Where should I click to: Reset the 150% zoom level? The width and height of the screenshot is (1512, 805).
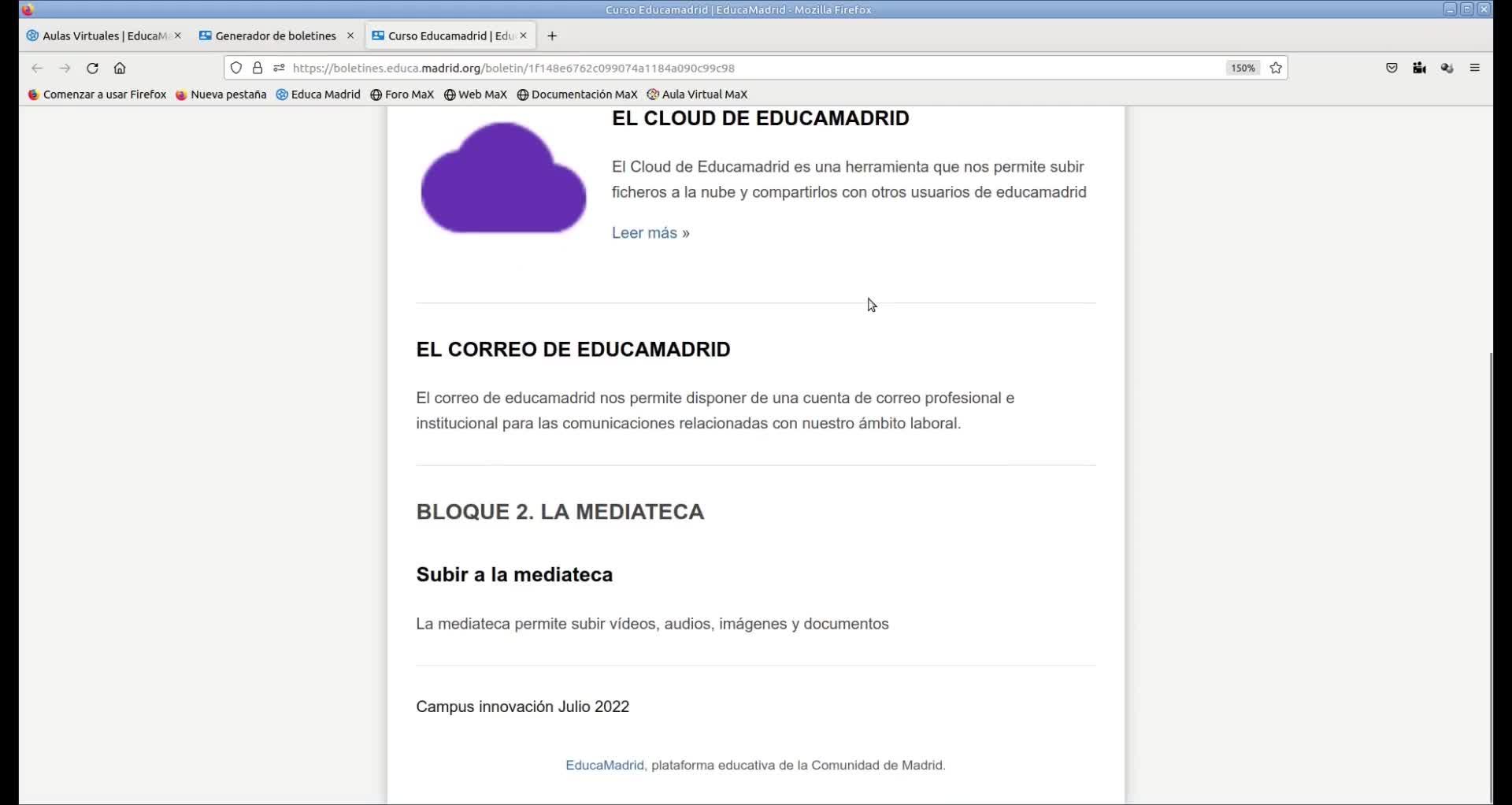pyautogui.click(x=1243, y=69)
